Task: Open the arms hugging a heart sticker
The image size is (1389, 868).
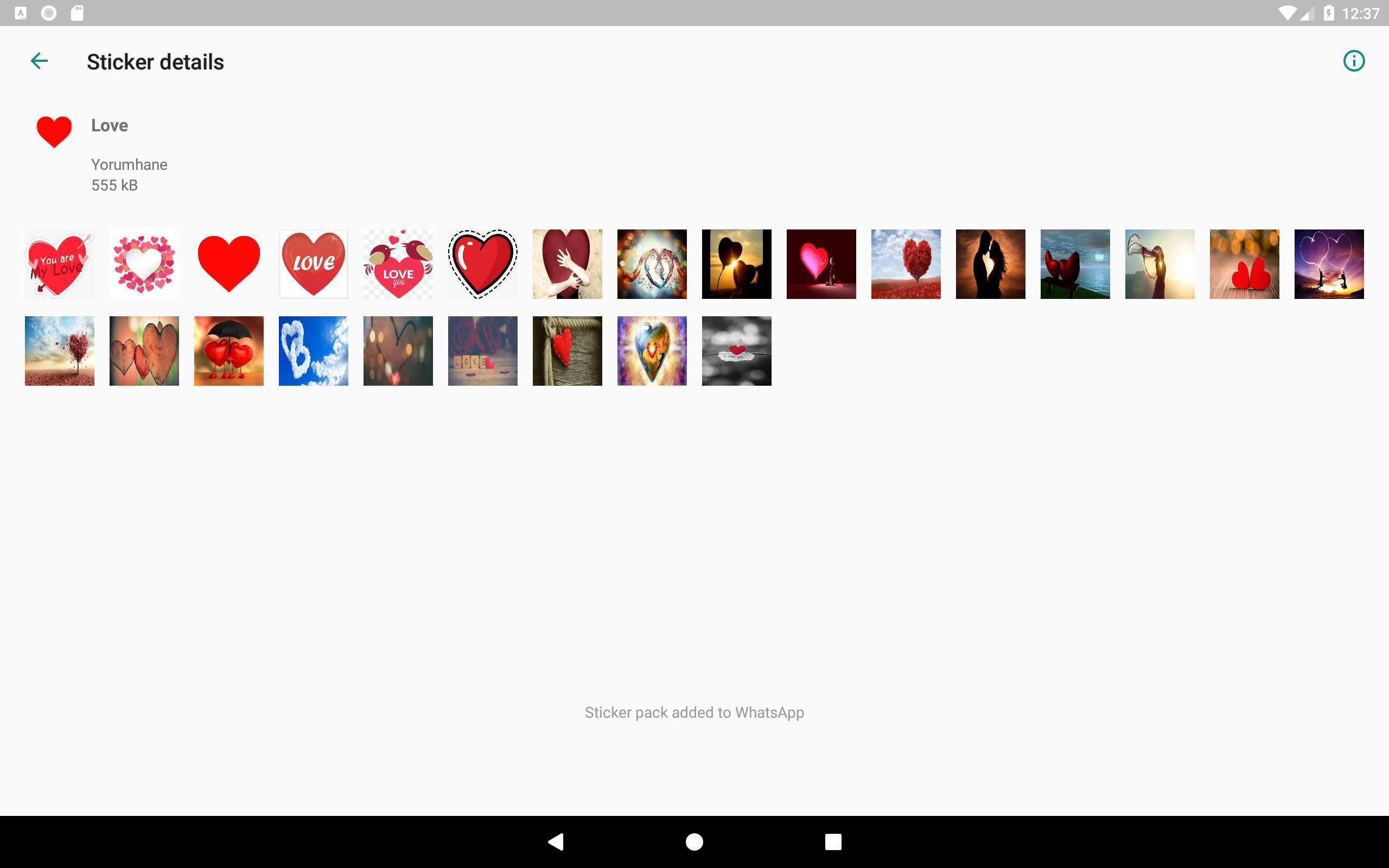Action: pyautogui.click(x=567, y=264)
